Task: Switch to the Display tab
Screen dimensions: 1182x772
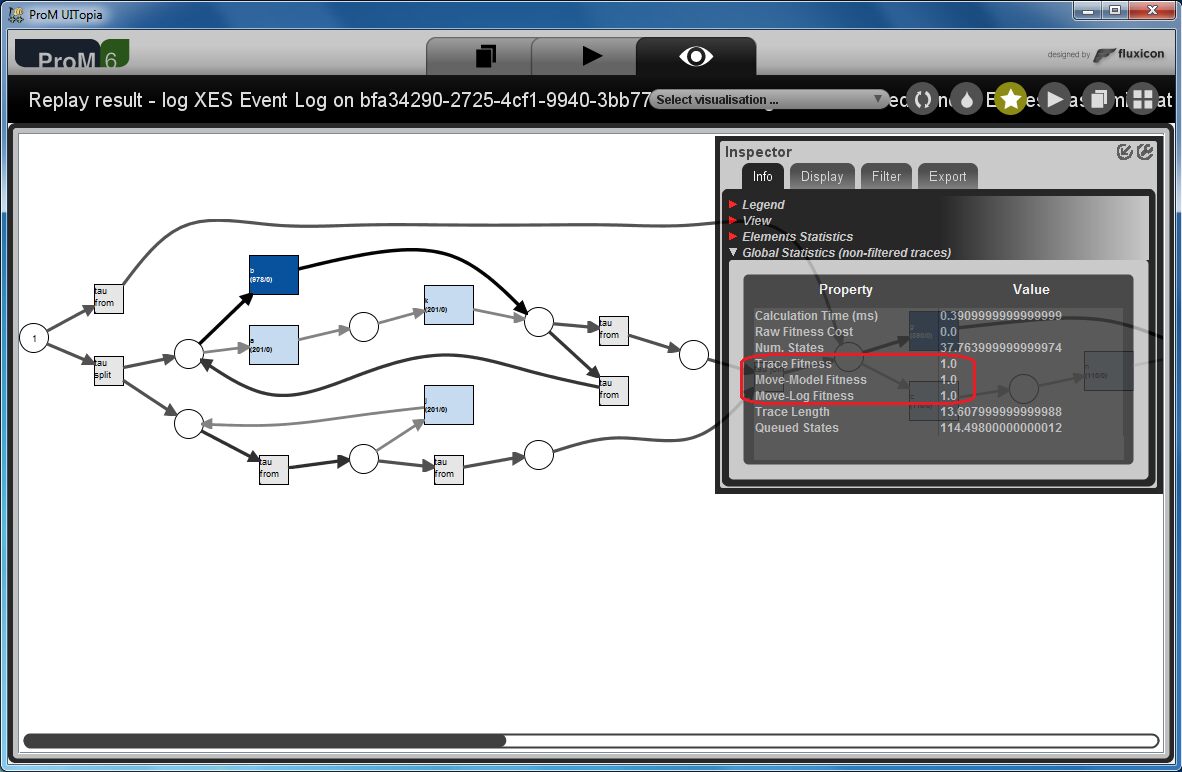Action: pos(822,176)
